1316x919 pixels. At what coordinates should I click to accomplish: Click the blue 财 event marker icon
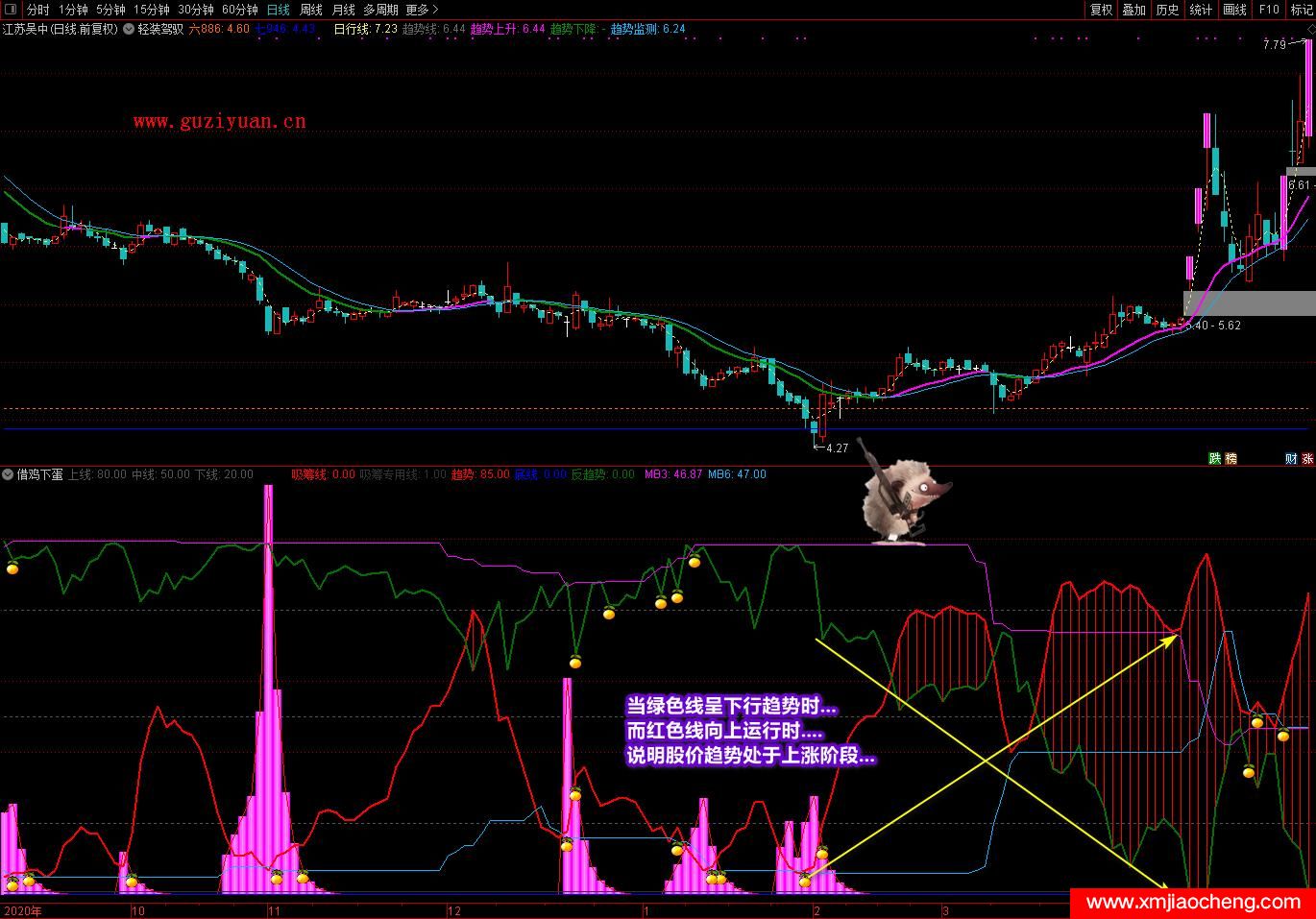1291,459
